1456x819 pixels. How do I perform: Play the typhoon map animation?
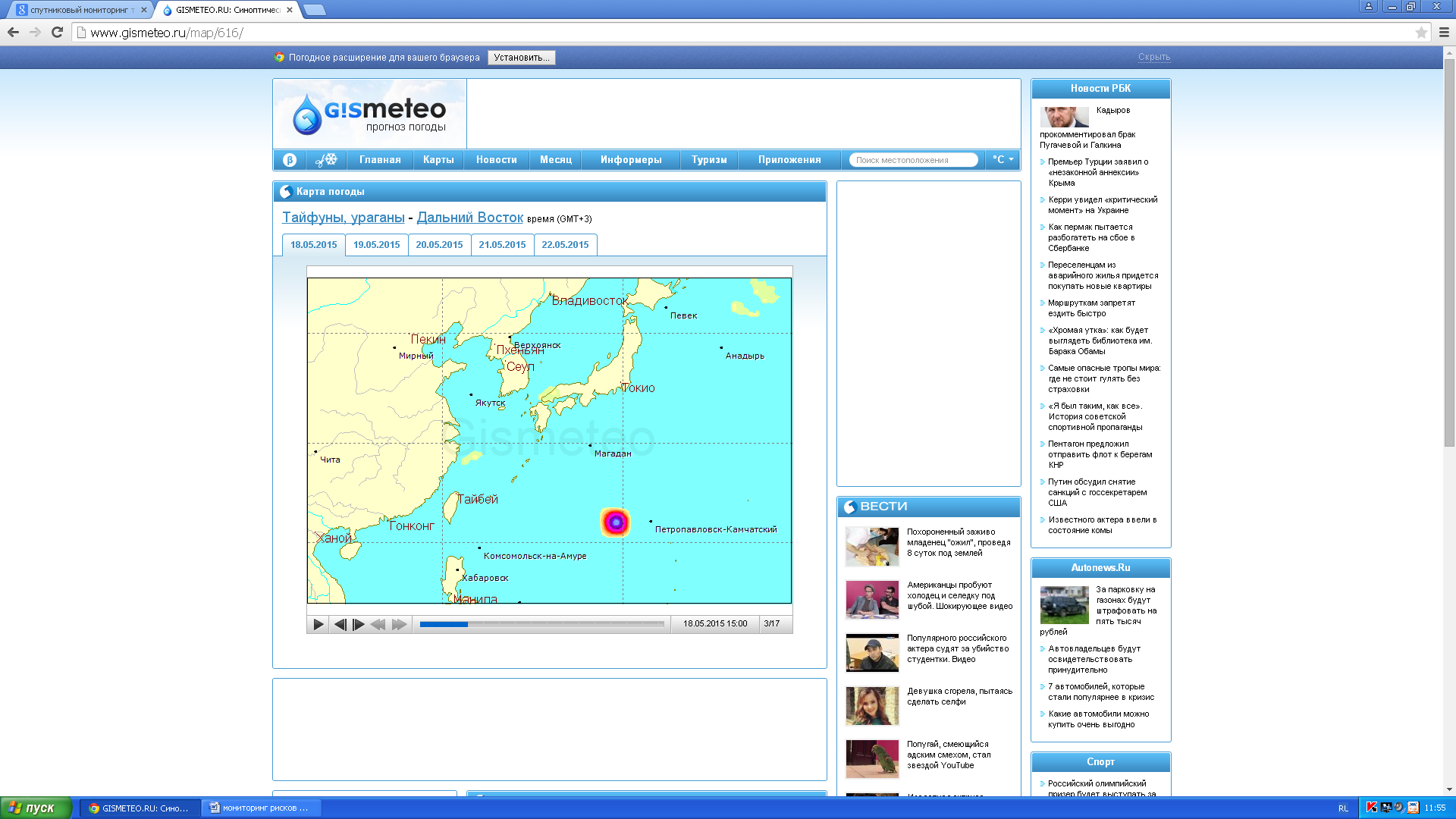(x=318, y=624)
